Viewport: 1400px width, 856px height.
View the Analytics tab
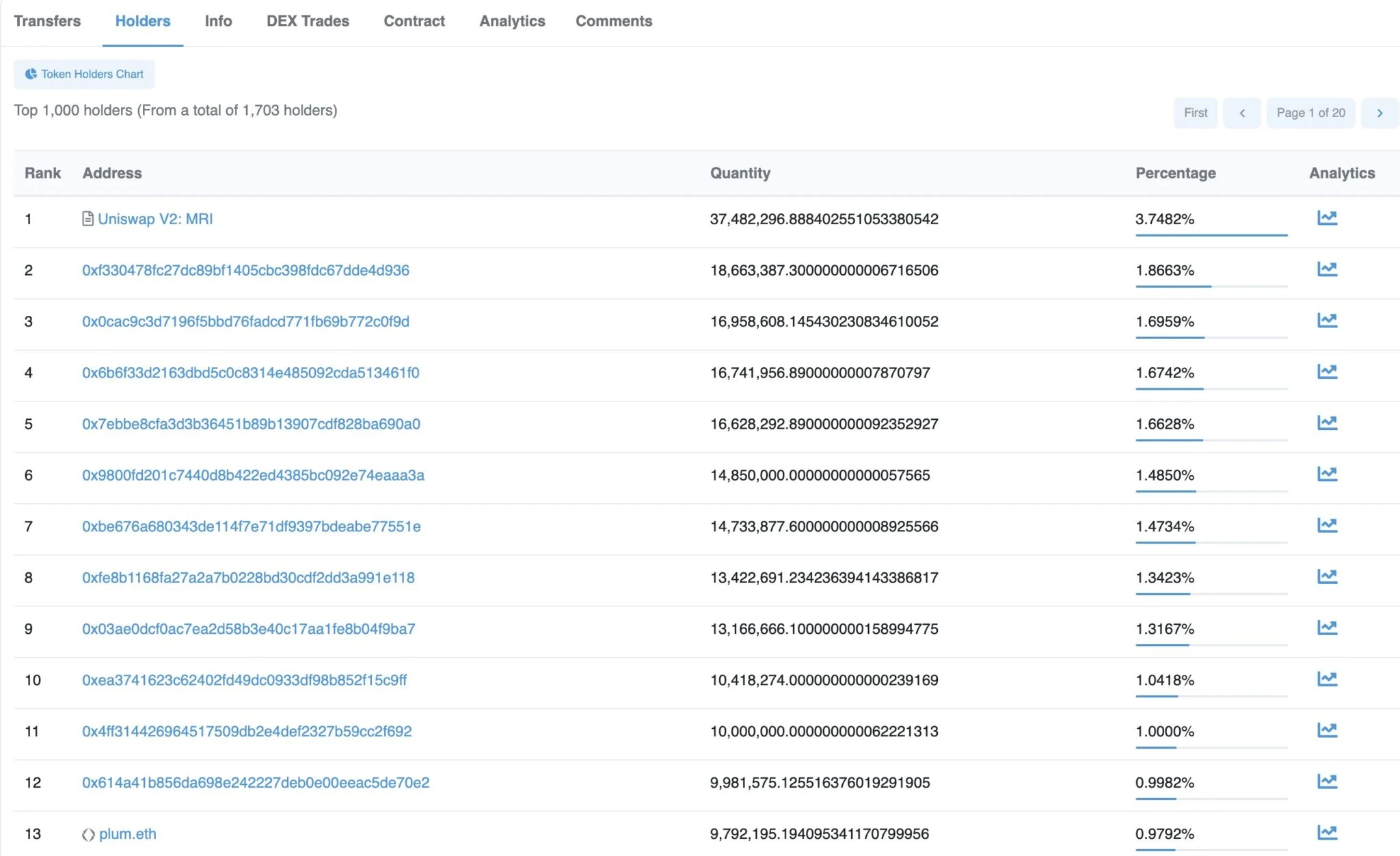(x=512, y=21)
